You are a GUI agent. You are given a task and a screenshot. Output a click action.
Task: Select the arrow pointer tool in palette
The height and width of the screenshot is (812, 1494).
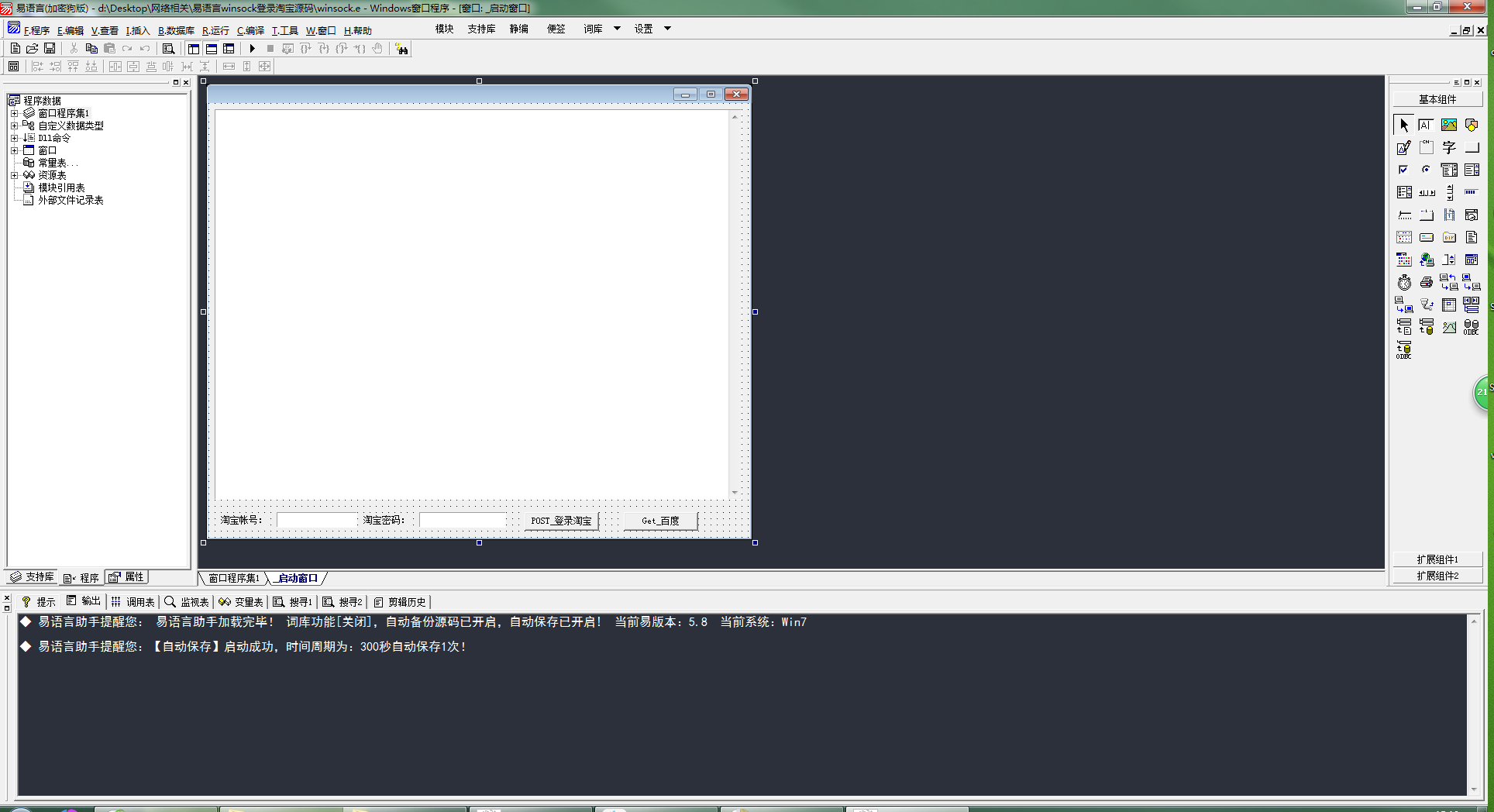[1404, 125]
